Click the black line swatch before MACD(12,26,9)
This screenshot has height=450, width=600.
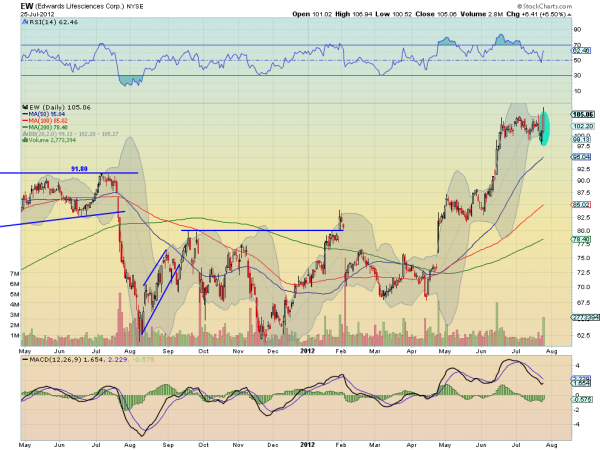pos(25,360)
